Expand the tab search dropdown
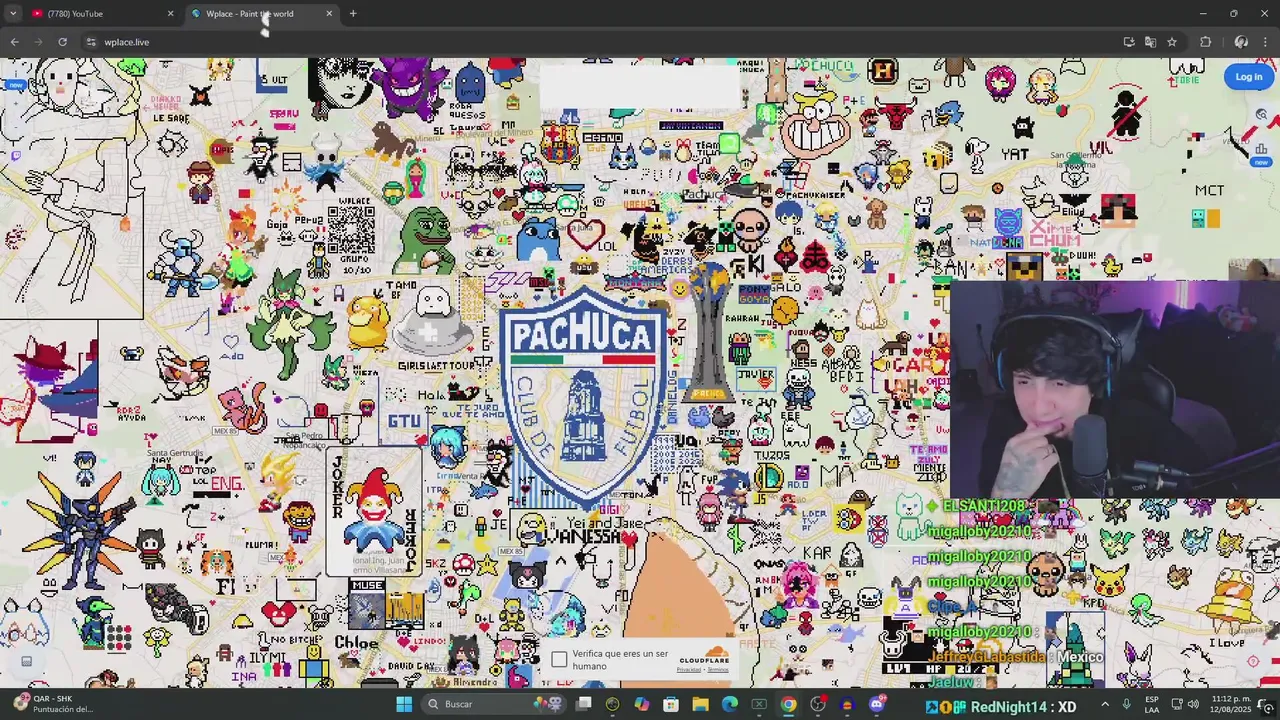This screenshot has height=720, width=1280. click(x=12, y=14)
